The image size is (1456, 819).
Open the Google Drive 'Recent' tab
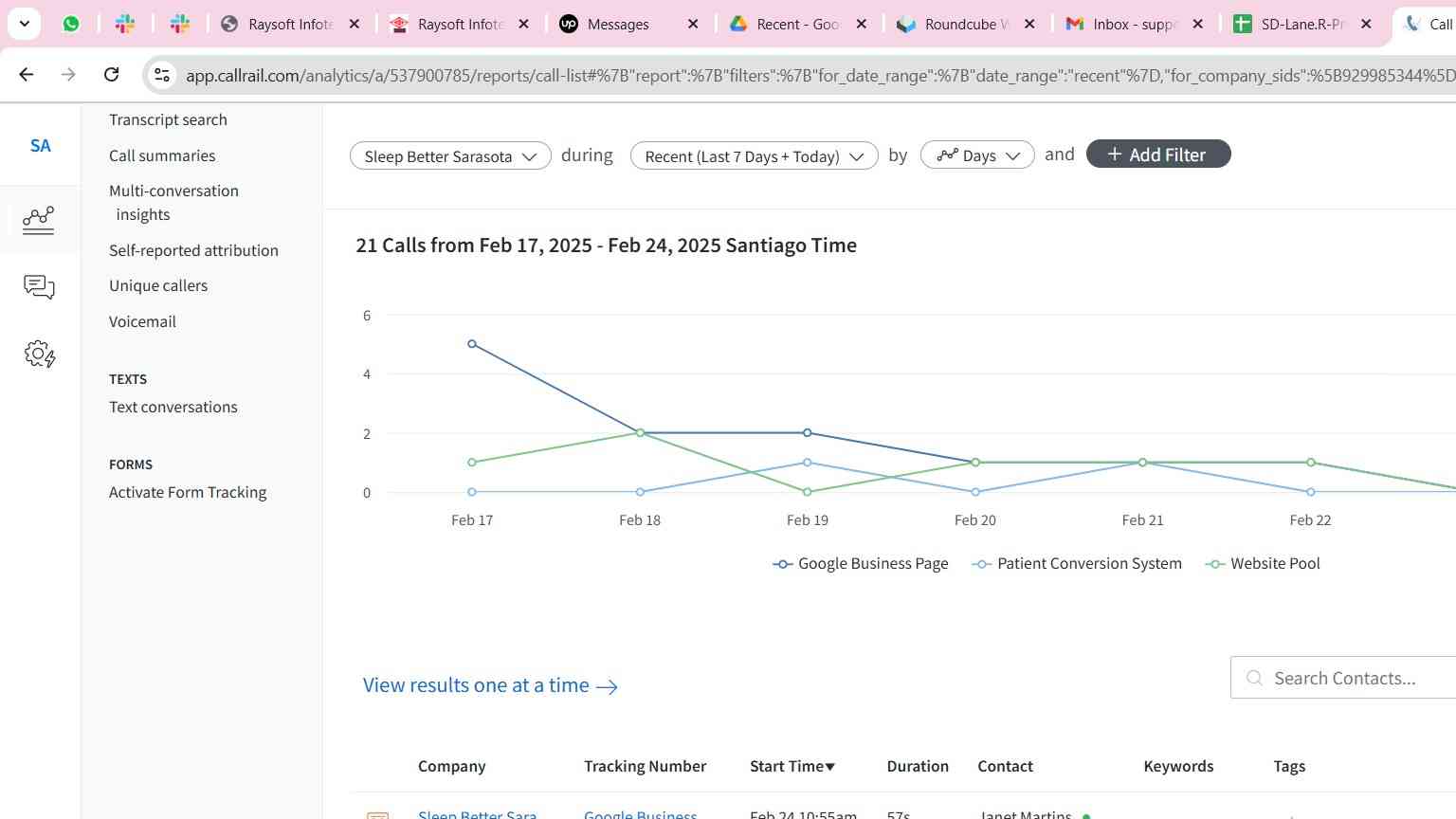point(798,24)
